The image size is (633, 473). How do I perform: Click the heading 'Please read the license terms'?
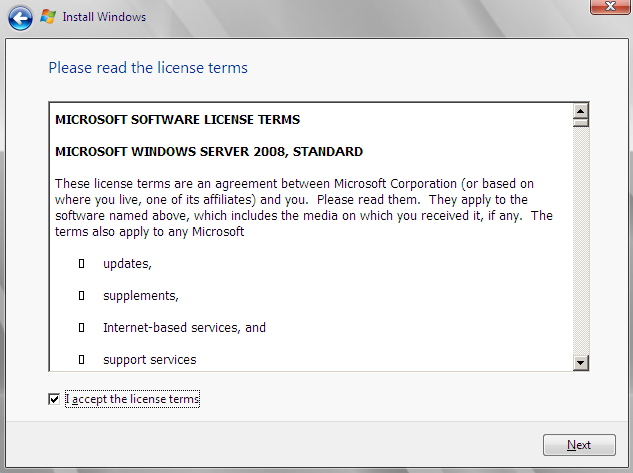click(x=148, y=68)
